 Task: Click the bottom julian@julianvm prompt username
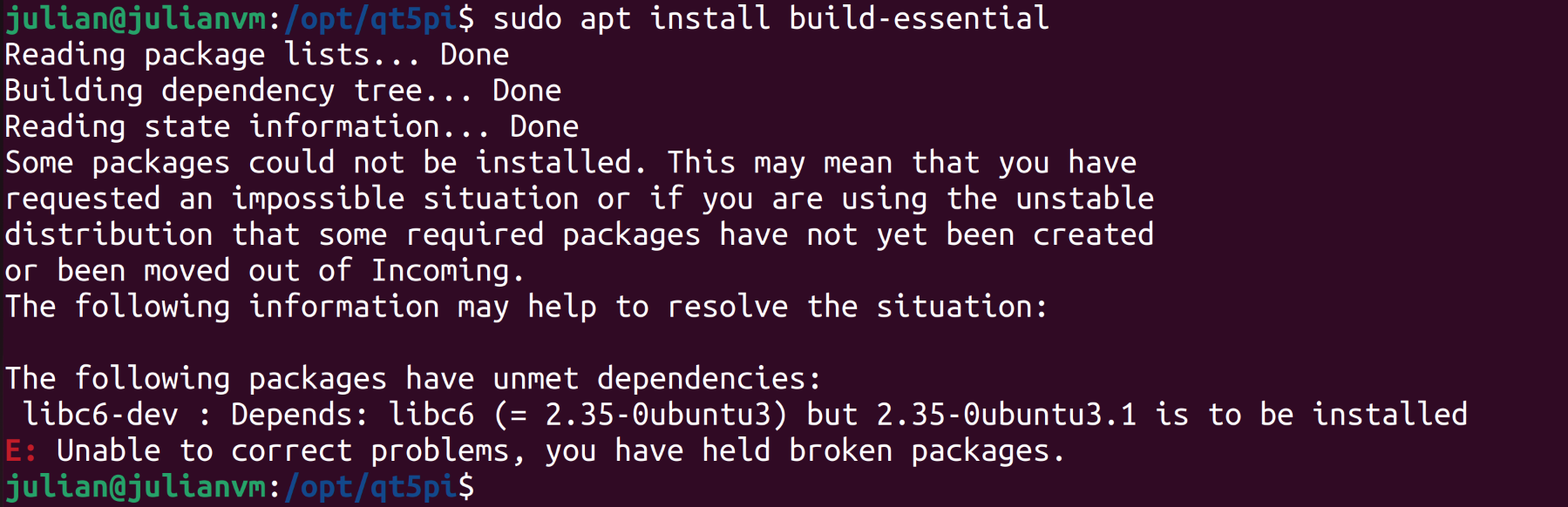tap(135, 487)
